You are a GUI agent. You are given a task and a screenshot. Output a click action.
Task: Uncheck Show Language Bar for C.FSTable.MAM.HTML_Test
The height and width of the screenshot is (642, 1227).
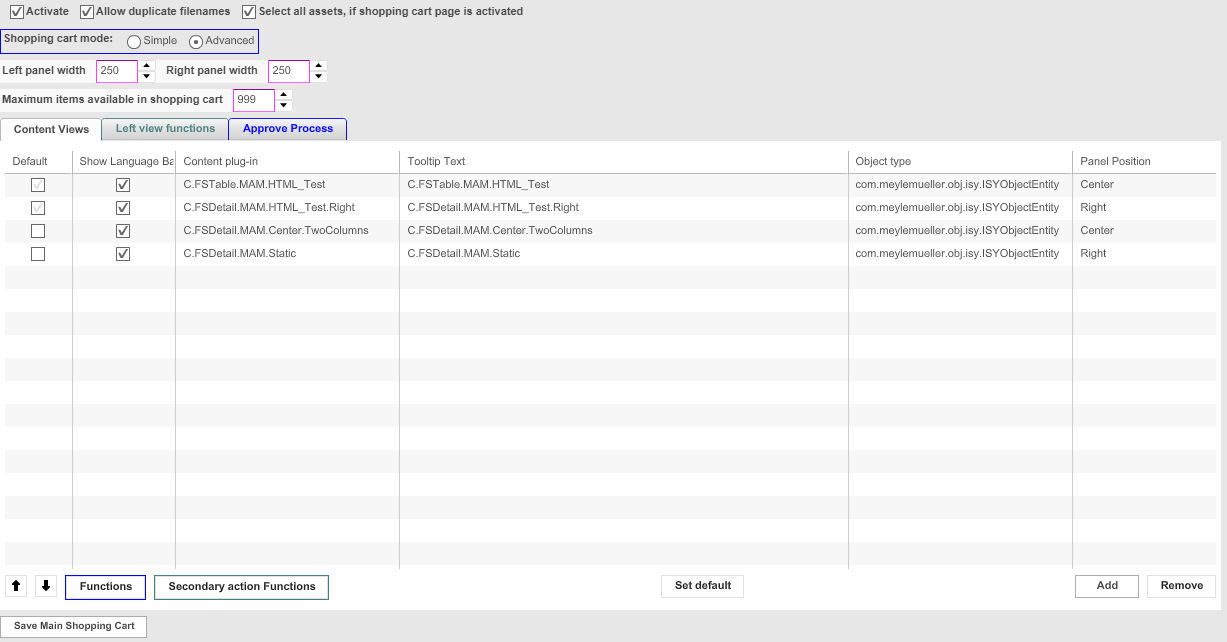pyautogui.click(x=123, y=184)
